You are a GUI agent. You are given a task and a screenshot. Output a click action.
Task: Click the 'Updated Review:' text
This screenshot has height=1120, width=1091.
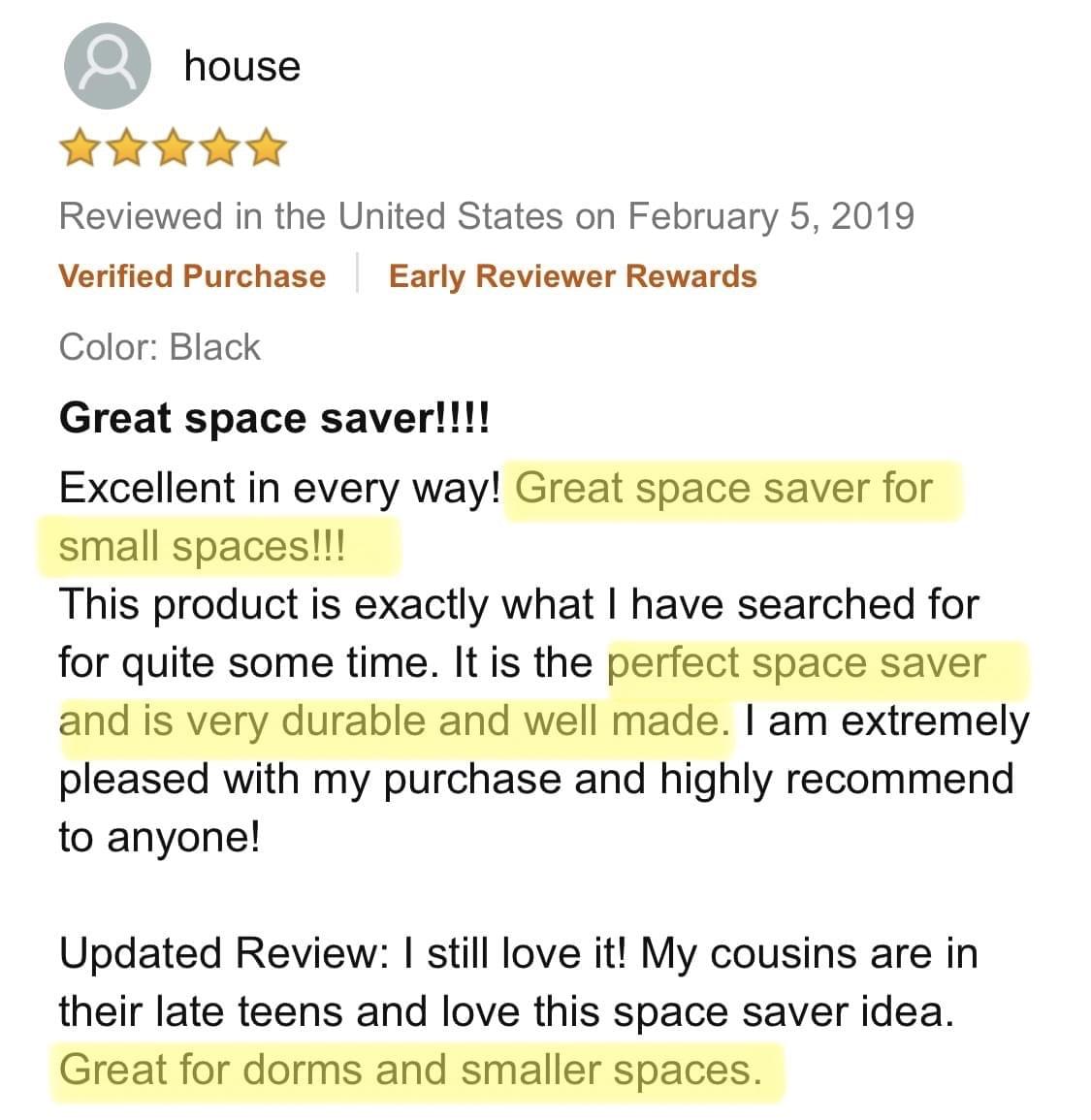click(x=223, y=953)
